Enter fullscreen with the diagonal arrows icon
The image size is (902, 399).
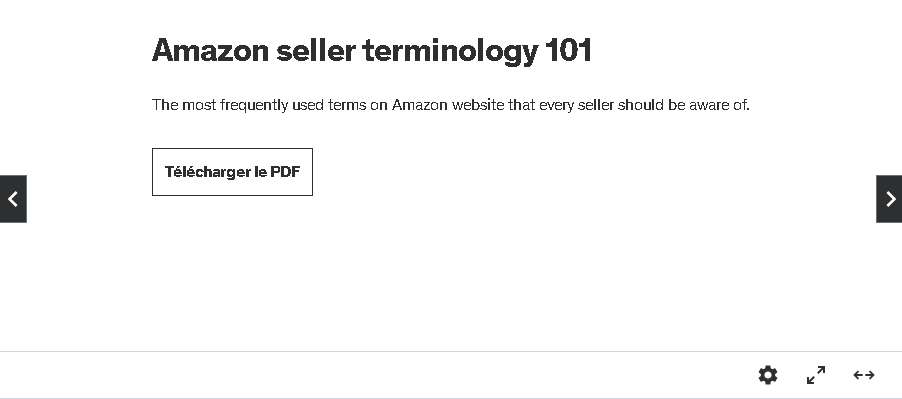(816, 375)
